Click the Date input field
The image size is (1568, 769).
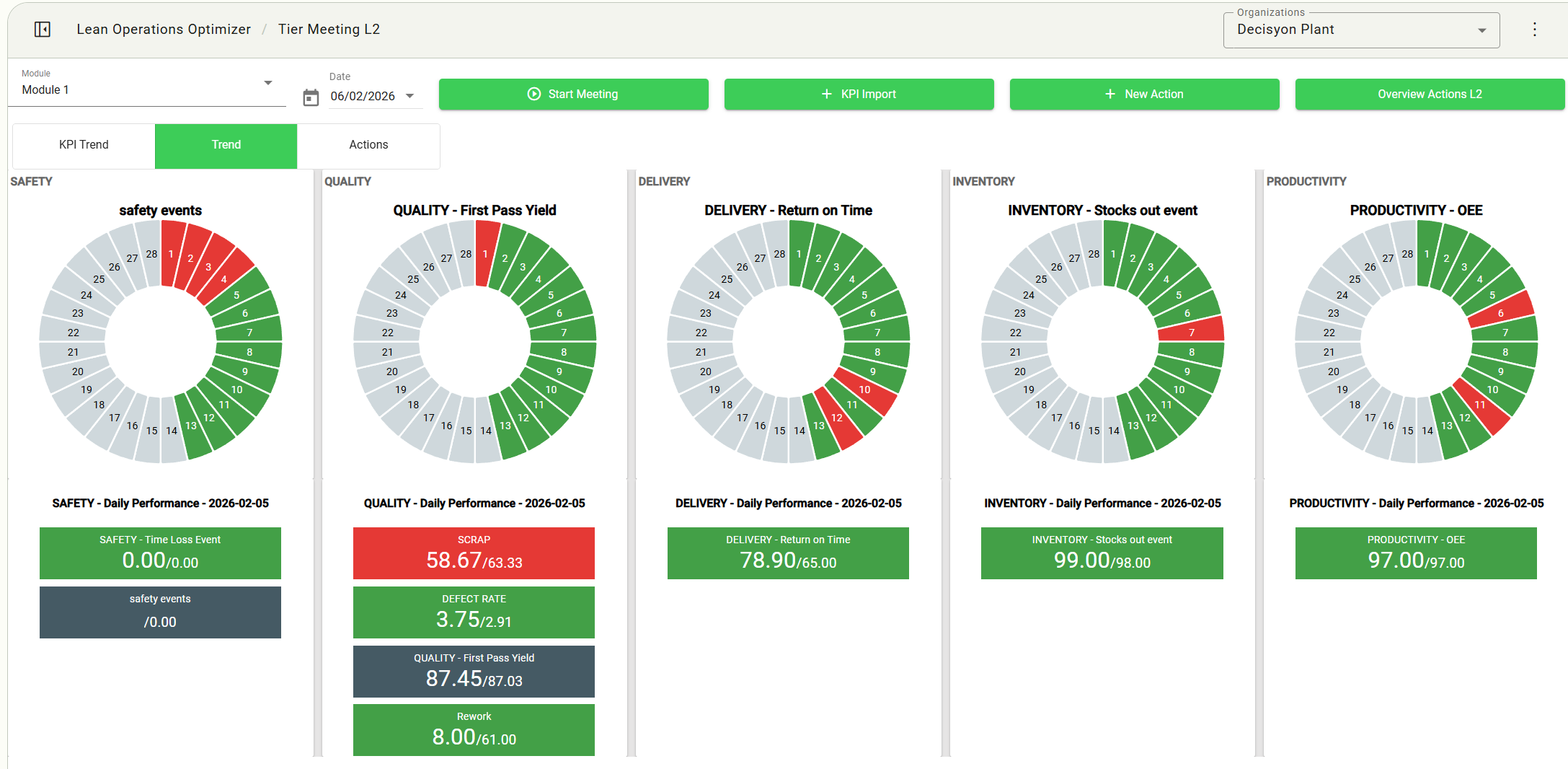pyautogui.click(x=363, y=97)
